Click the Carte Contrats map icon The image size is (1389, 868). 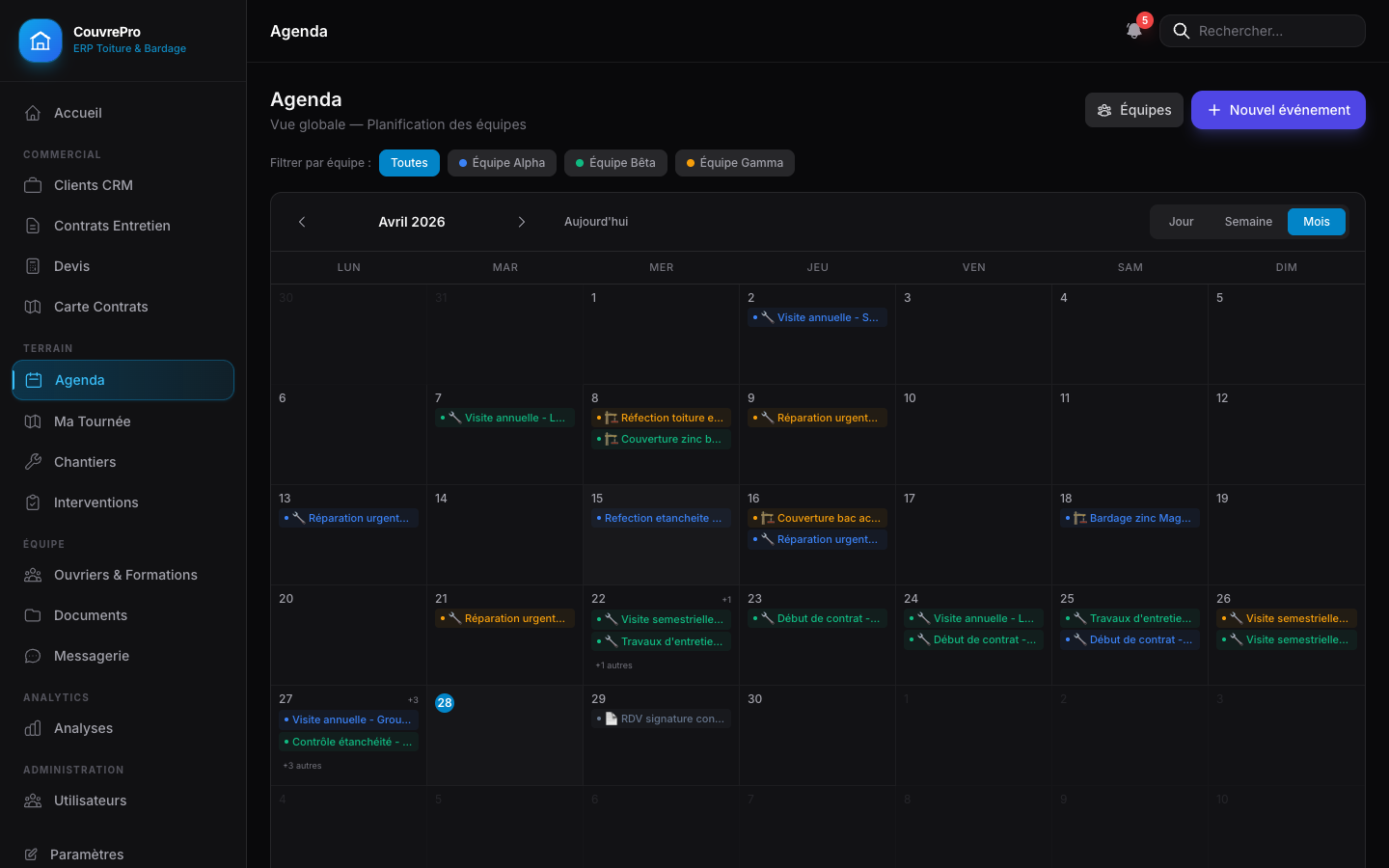coord(33,307)
